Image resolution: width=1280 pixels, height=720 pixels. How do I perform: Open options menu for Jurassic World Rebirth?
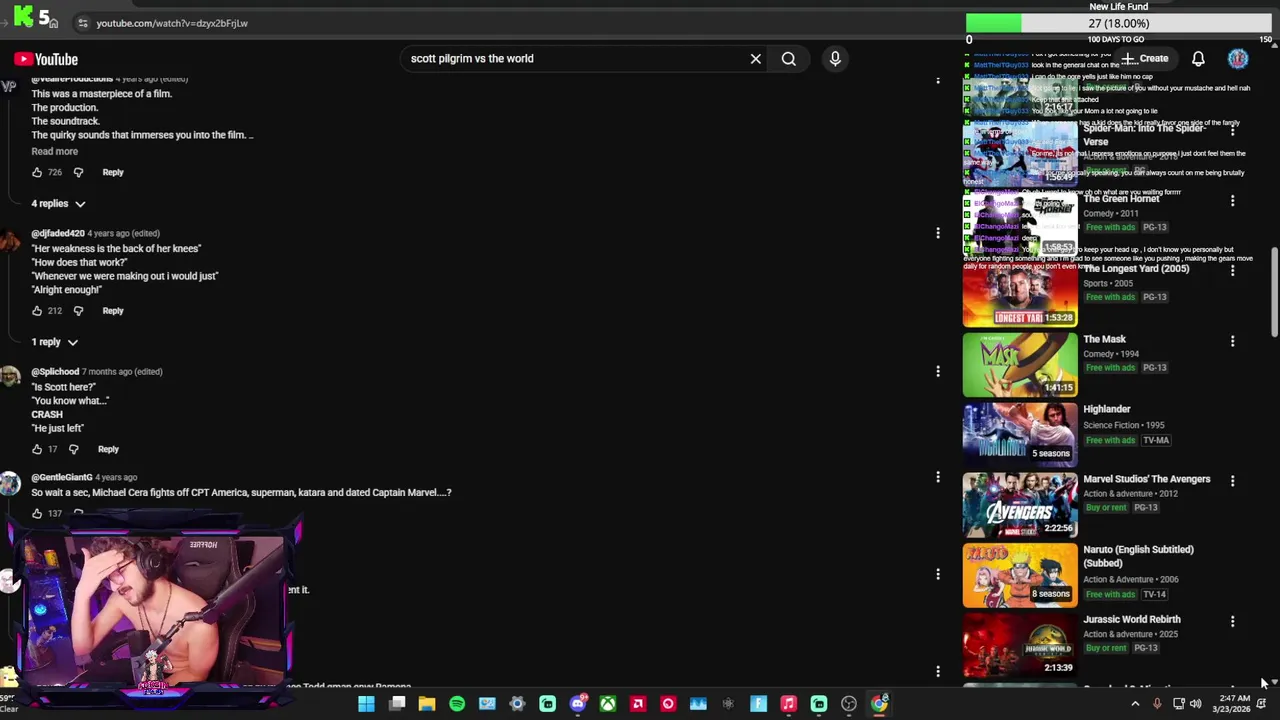[x=1232, y=621]
